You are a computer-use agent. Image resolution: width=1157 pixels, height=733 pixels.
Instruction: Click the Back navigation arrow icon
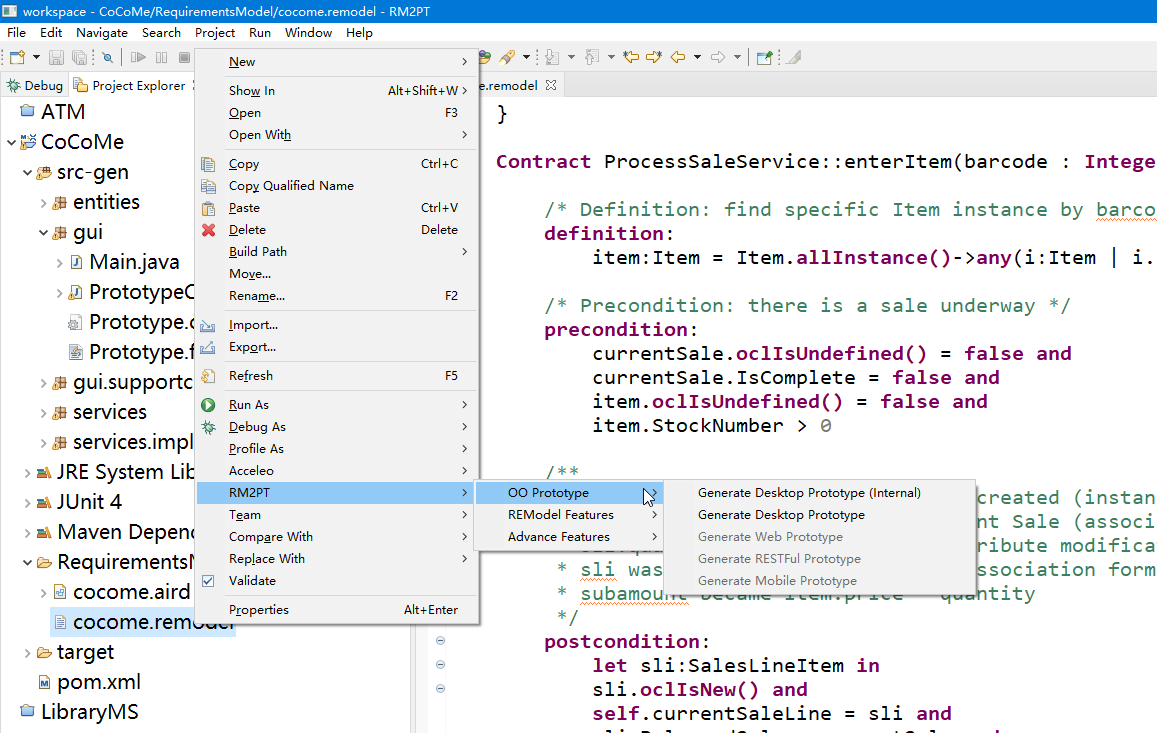click(x=678, y=58)
